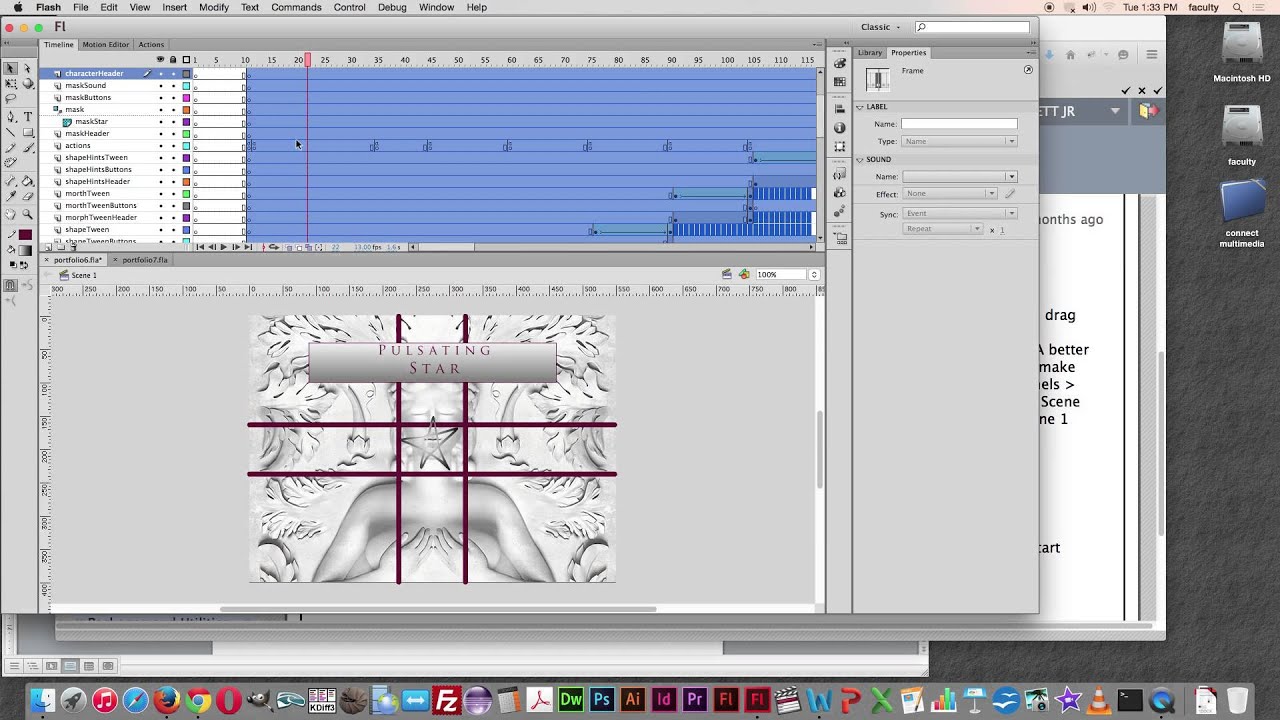Open the Transform panel icon
Screen dimensions: 1280x720
coord(840,146)
